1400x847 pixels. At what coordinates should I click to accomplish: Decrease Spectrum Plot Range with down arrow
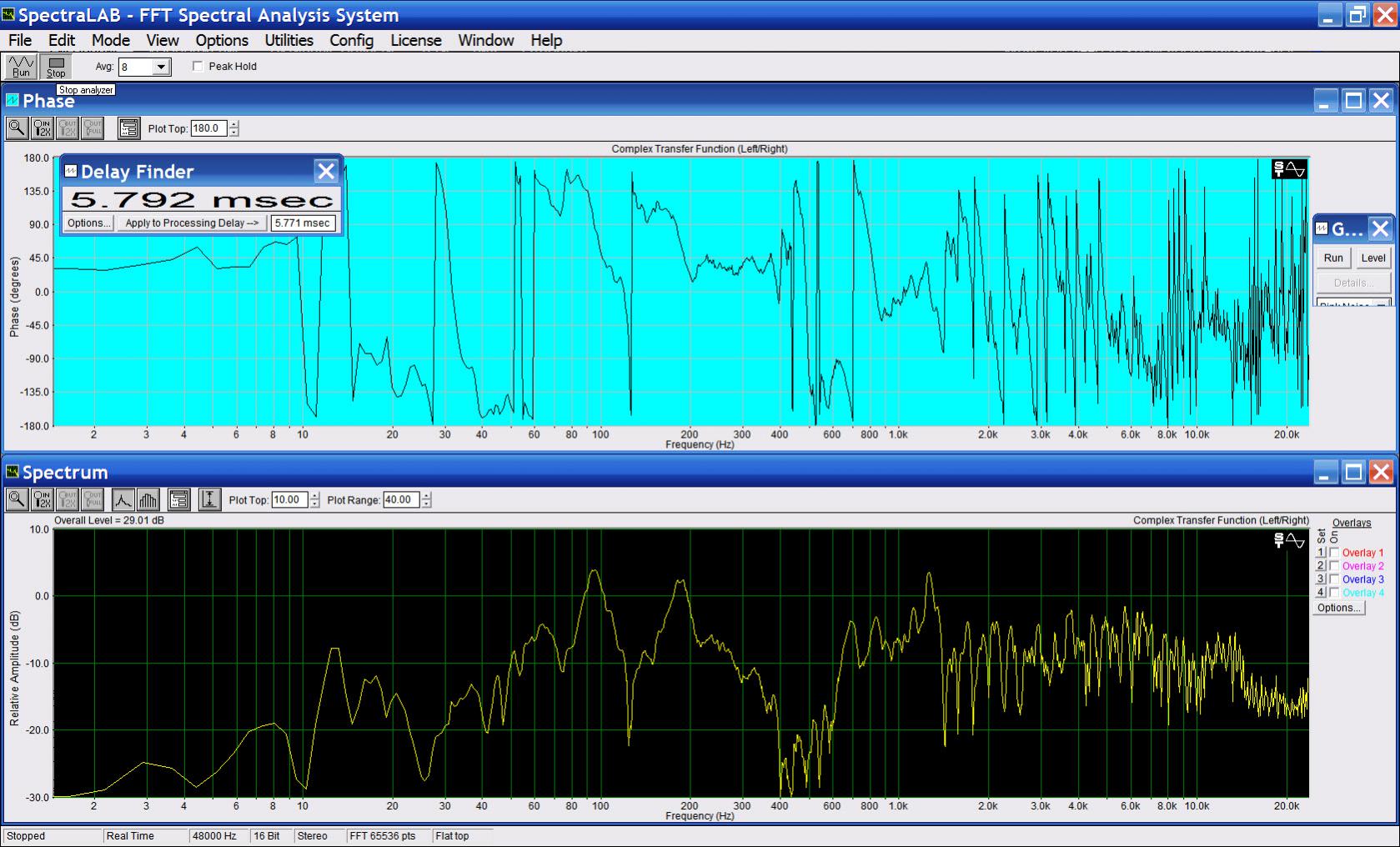(x=427, y=504)
